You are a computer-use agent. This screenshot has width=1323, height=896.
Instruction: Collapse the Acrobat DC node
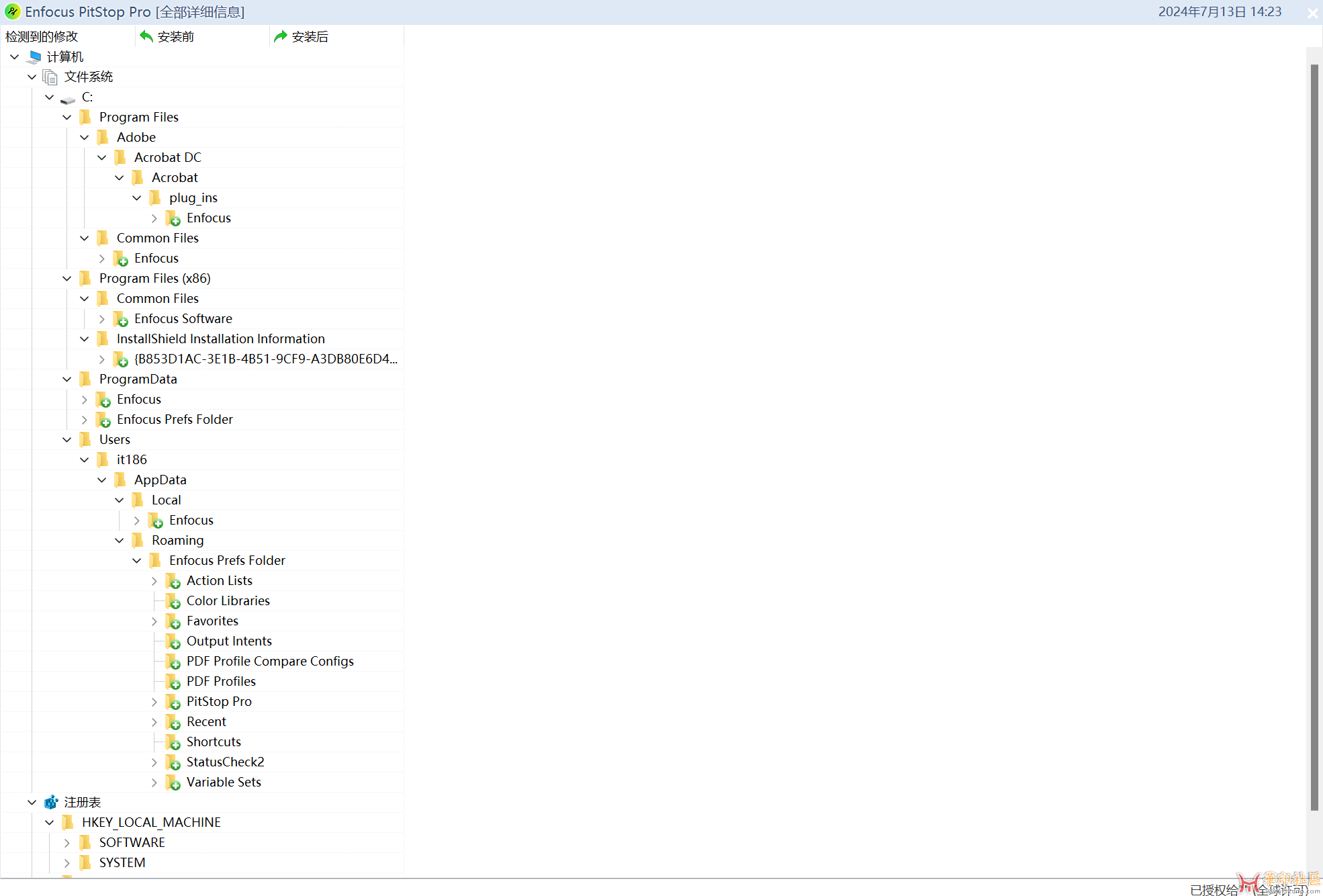101,158
